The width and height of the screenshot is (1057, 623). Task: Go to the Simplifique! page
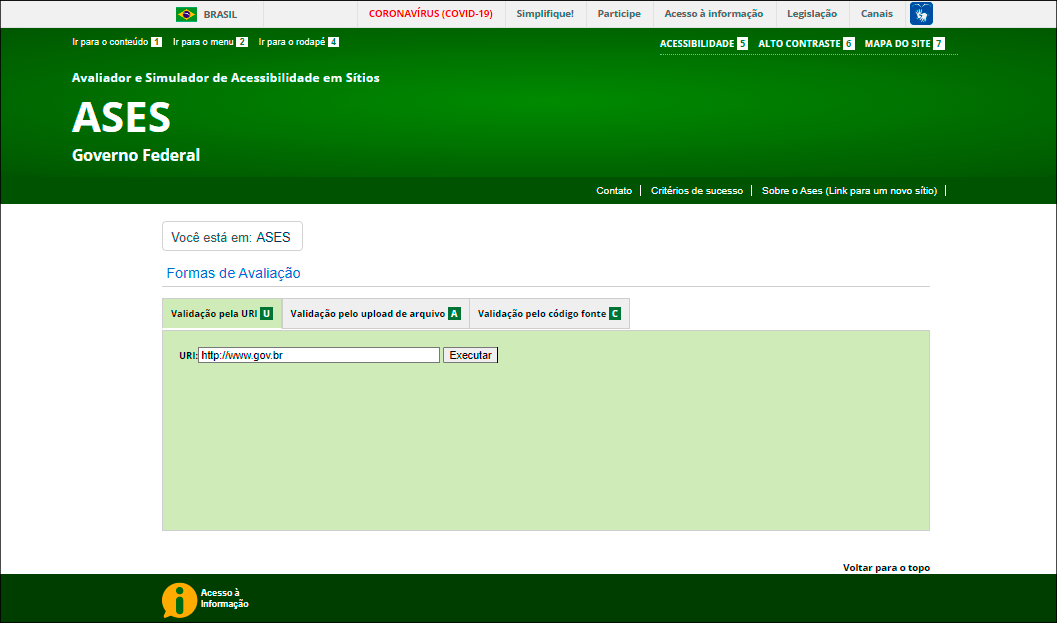(x=545, y=13)
